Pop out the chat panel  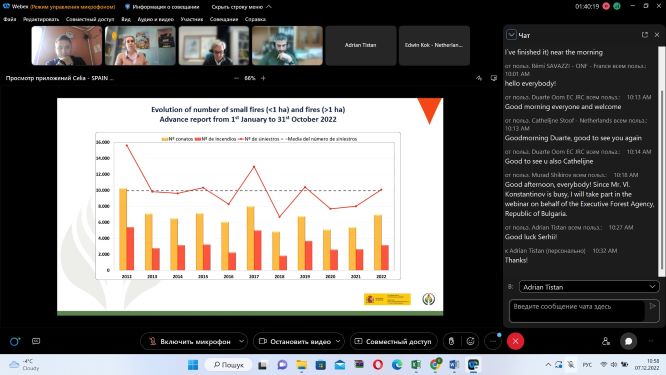(x=644, y=35)
